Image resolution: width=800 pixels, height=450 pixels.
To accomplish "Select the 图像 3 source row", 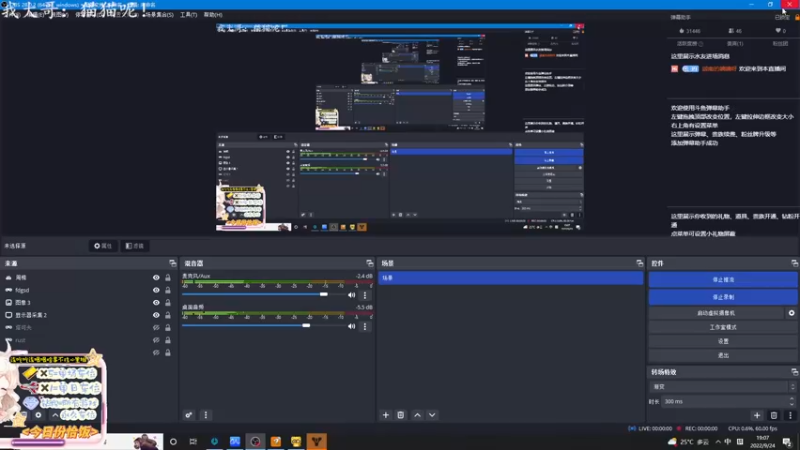I will (89, 303).
